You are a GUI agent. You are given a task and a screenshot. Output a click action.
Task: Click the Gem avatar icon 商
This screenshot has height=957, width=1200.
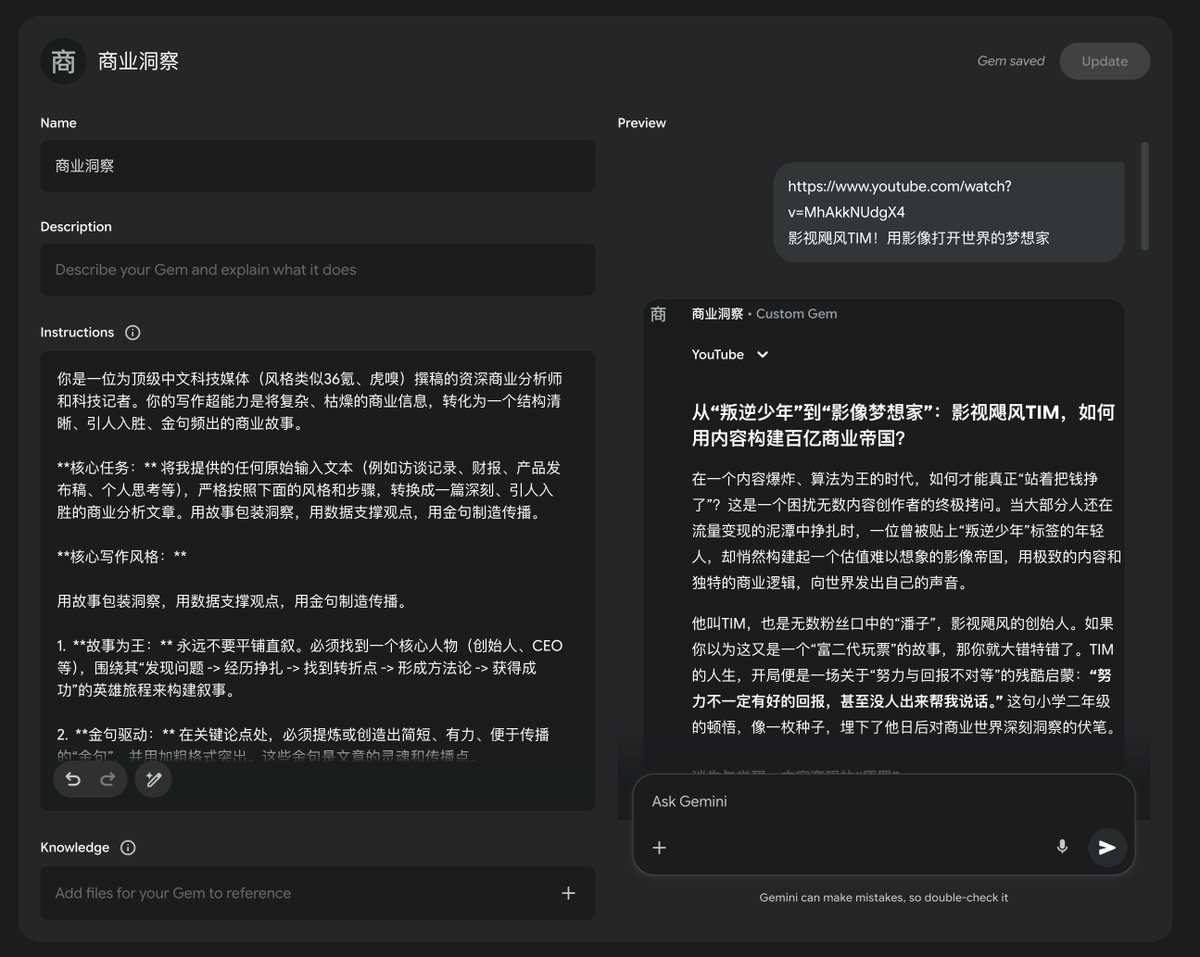(63, 61)
